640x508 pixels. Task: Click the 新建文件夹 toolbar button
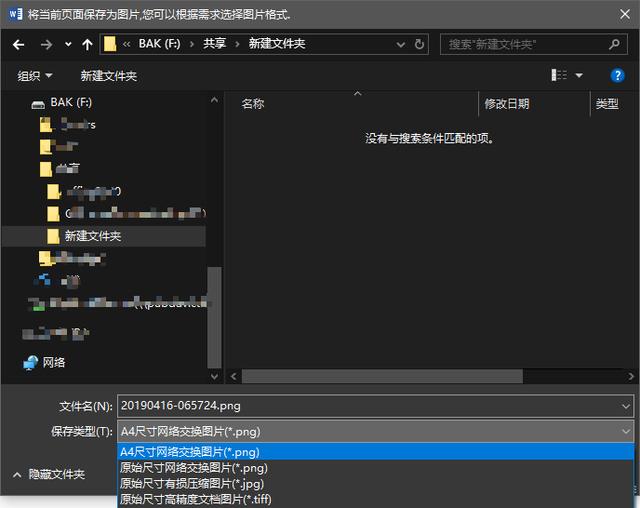click(109, 75)
